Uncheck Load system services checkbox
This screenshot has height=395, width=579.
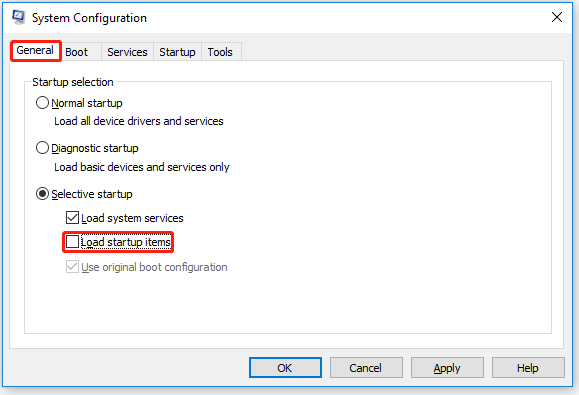72,218
